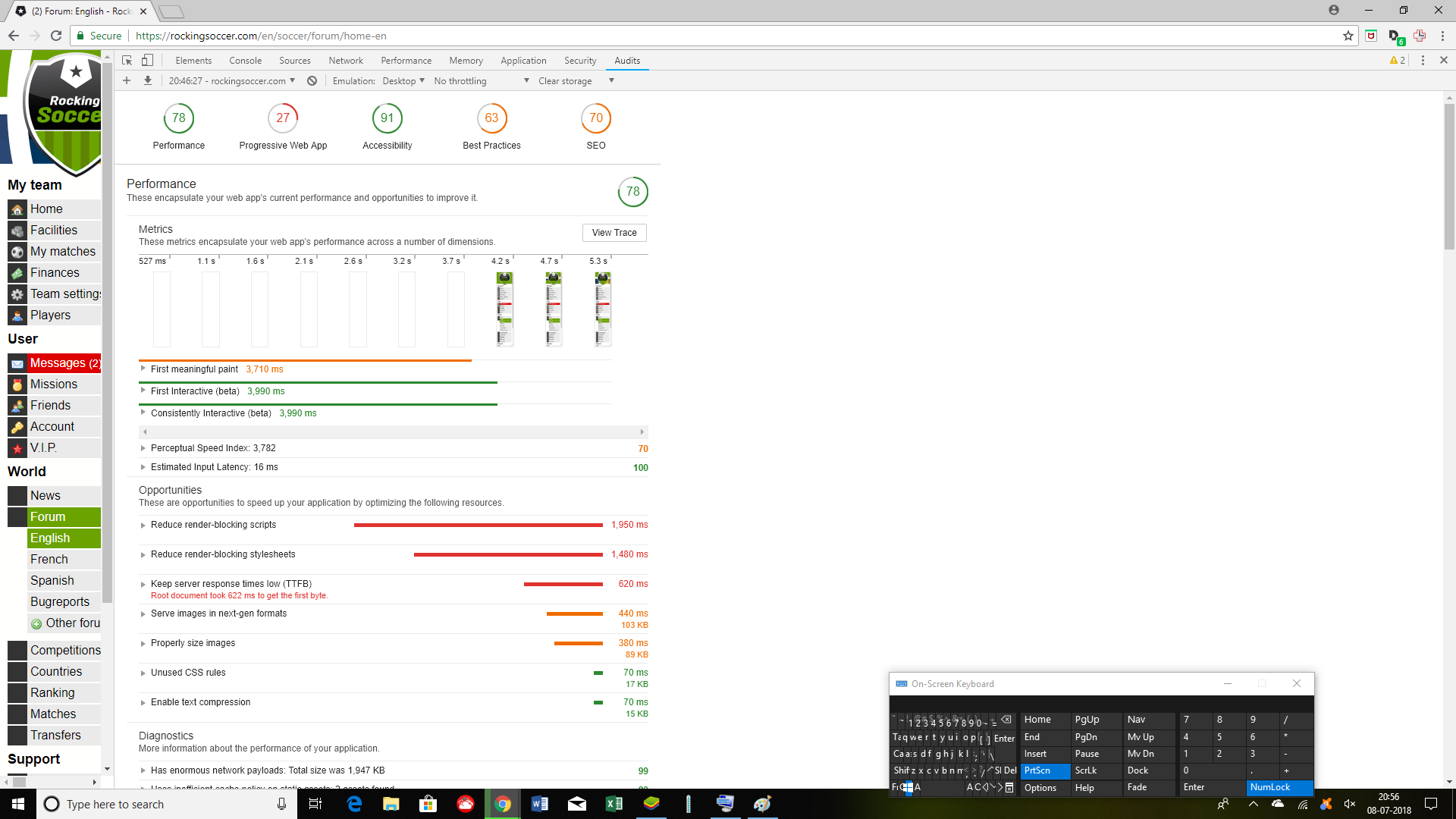Open the Memory tab in DevTools

tap(466, 61)
